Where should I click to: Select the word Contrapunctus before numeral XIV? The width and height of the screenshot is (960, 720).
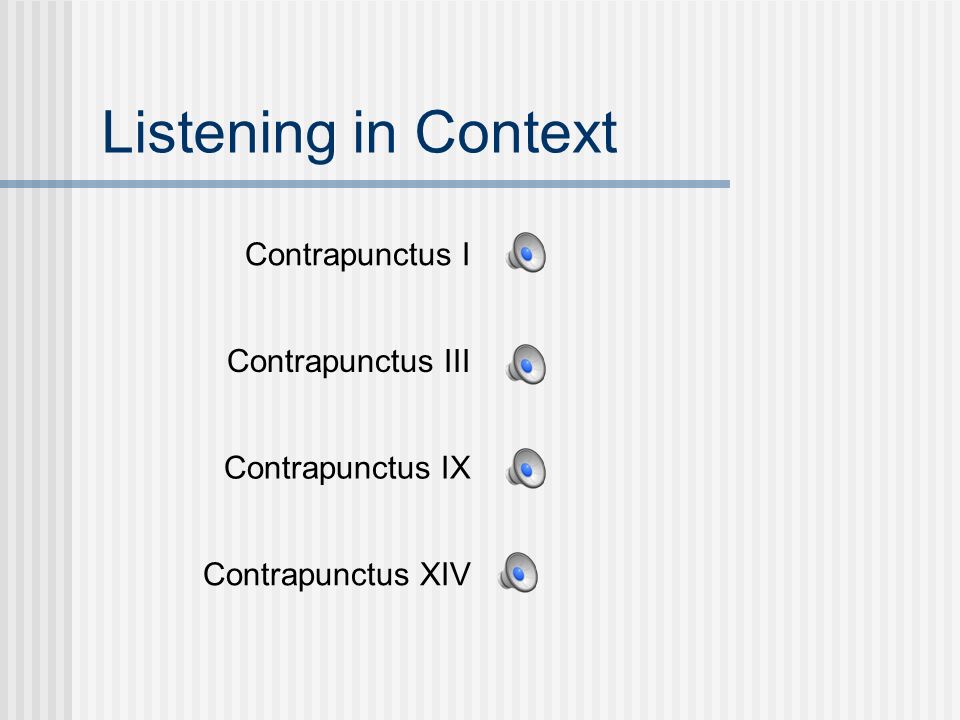click(306, 575)
